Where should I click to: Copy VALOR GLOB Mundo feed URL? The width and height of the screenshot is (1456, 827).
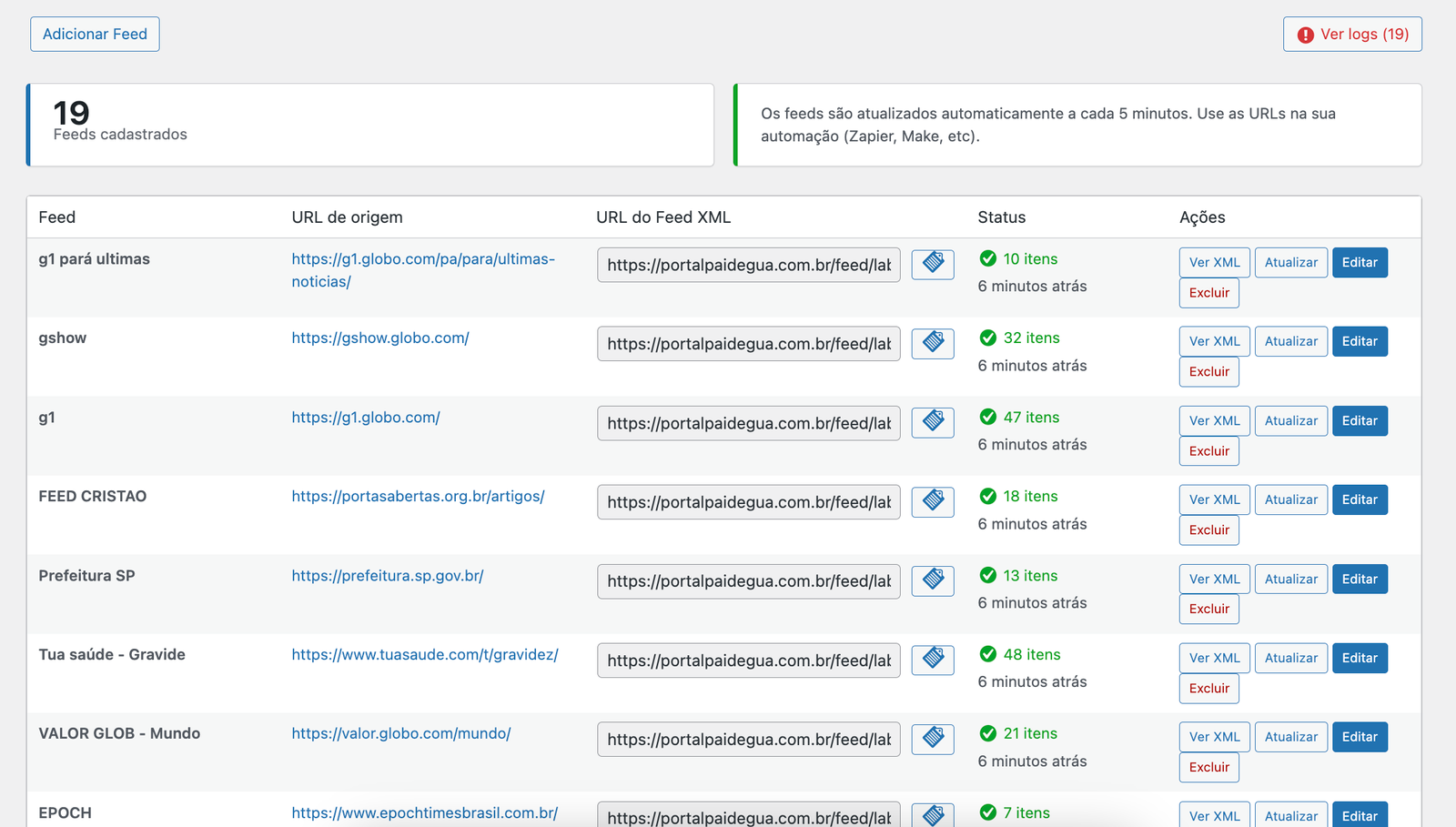pyautogui.click(x=933, y=739)
